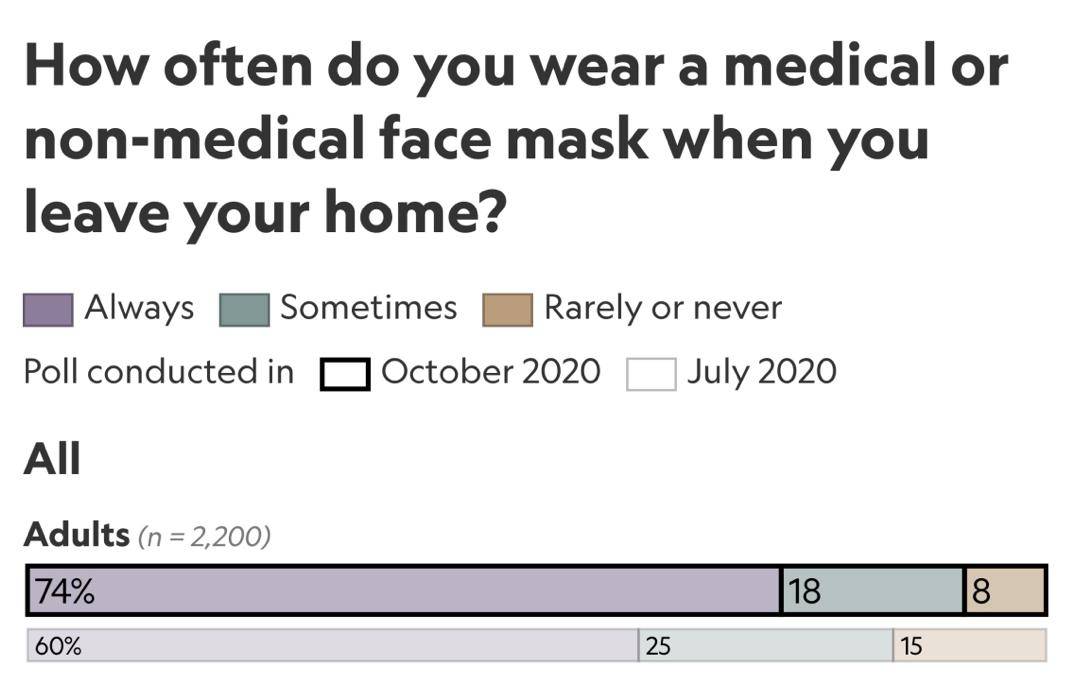Select the 60% July Always bar segment
Viewport: 1076px width, 684px height.
pos(333,646)
